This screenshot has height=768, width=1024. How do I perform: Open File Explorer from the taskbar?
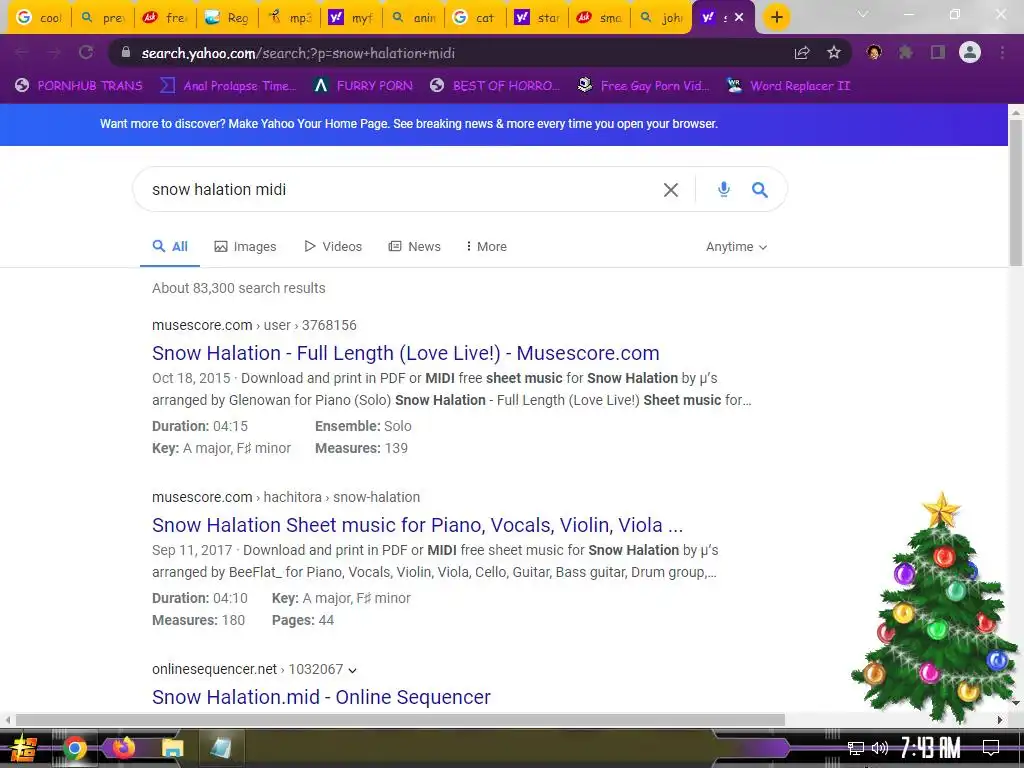[172, 748]
